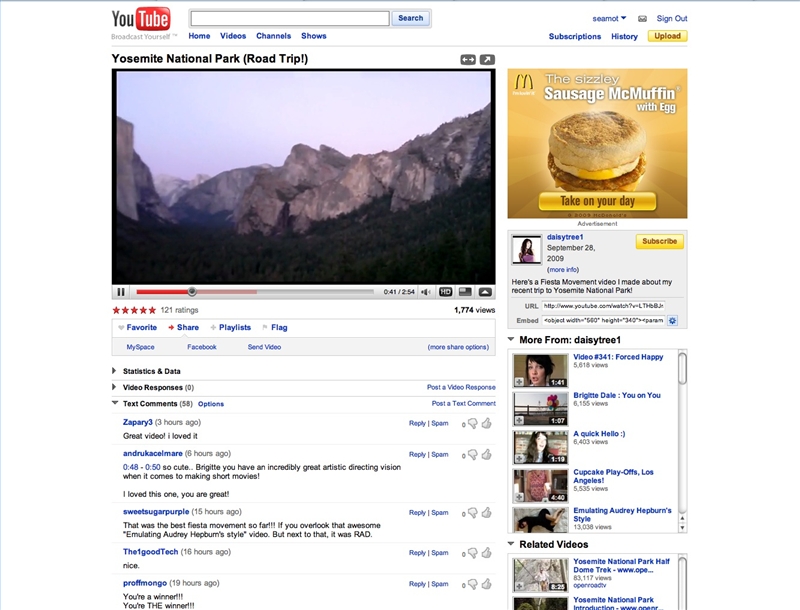Show more info about the video
This screenshot has width=800, height=610.
[563, 270]
